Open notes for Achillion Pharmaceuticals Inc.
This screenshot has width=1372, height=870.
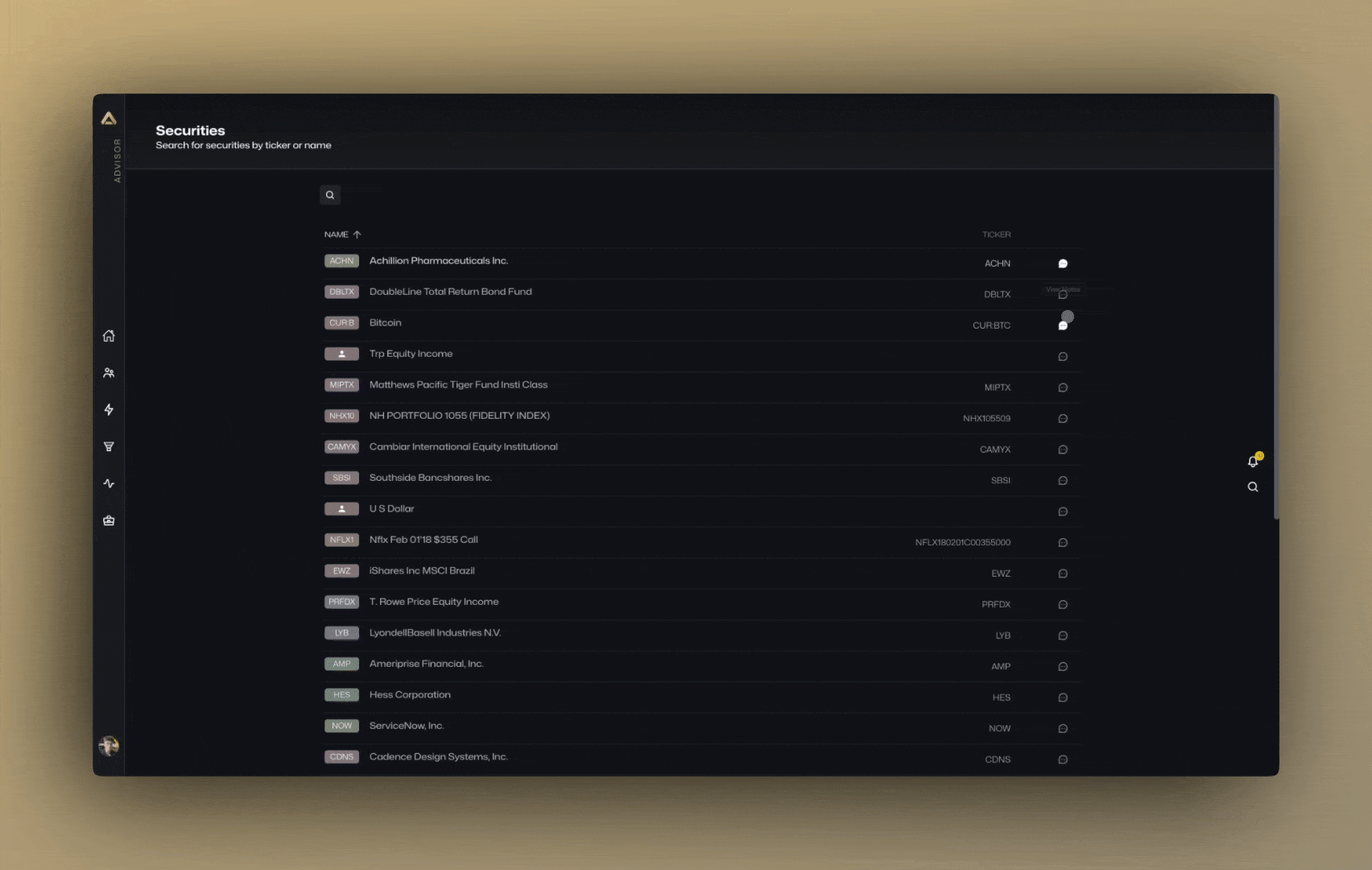point(1063,263)
